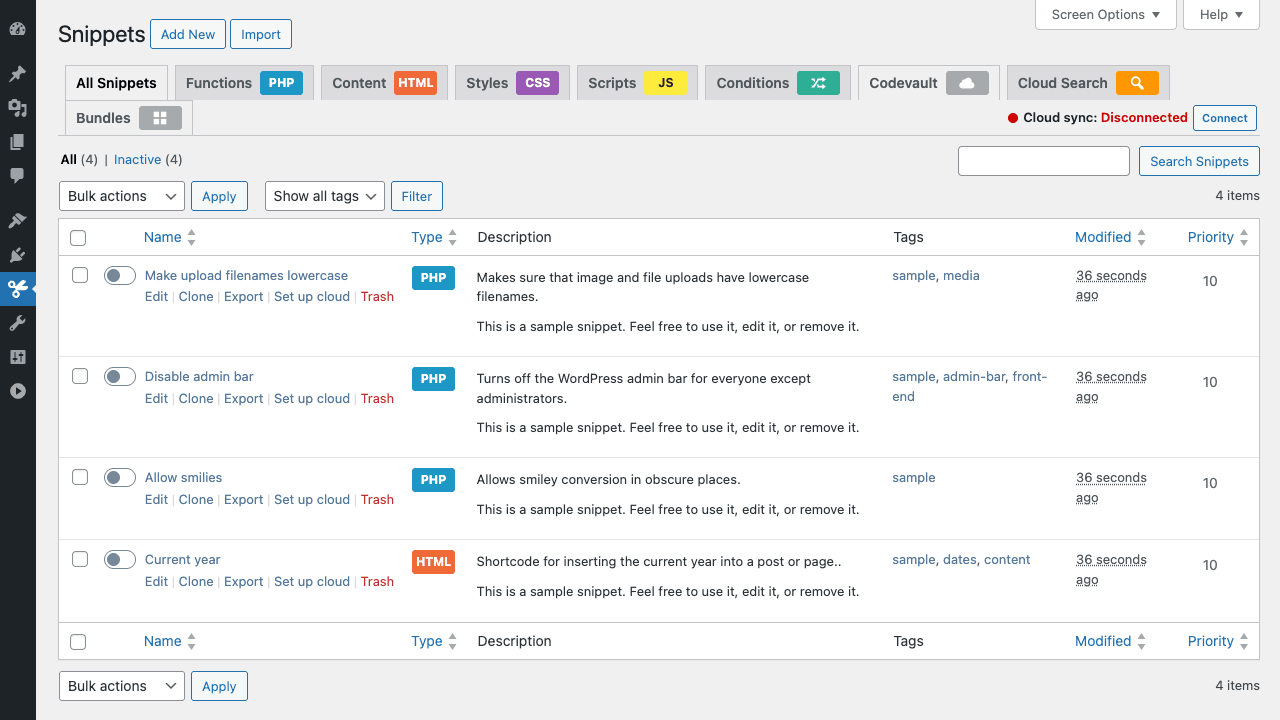
Task: Switch to the Styles tab
Action: [x=512, y=83]
